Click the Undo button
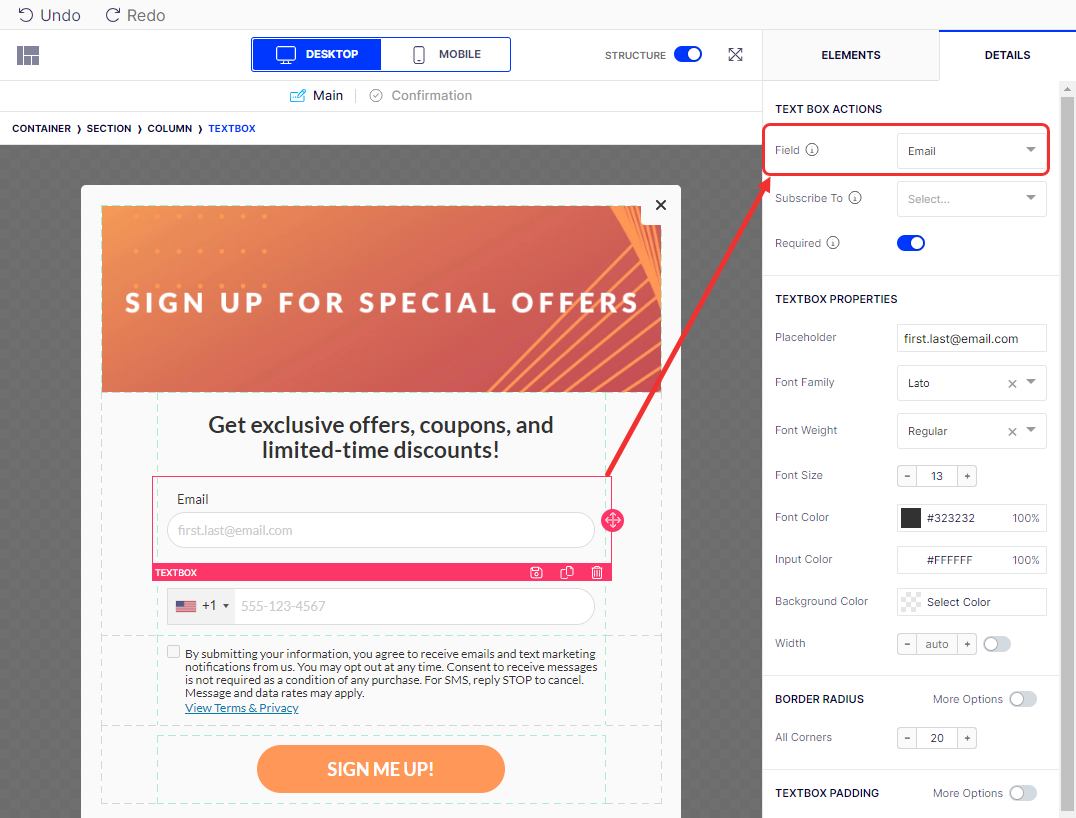Image resolution: width=1076 pixels, height=818 pixels. click(49, 15)
